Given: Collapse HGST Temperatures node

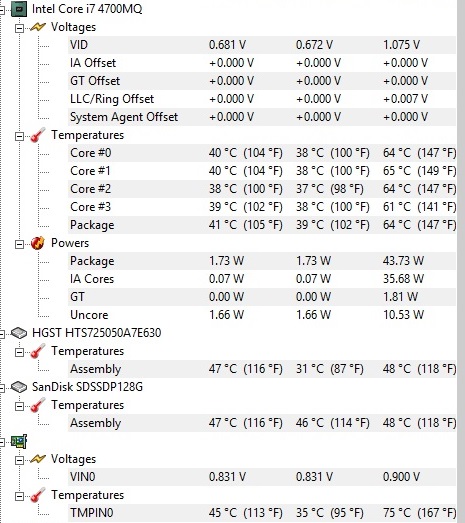Looking at the screenshot, I should point(20,352).
